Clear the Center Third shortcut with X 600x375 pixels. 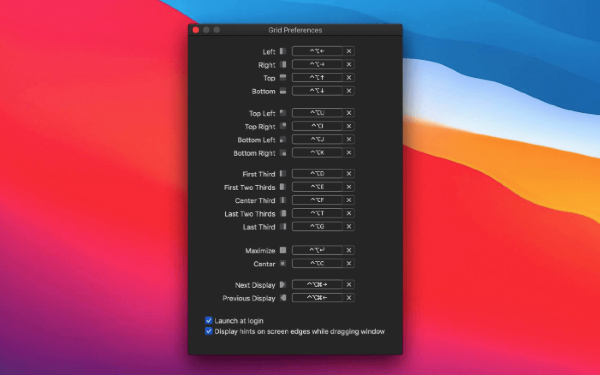click(x=349, y=200)
